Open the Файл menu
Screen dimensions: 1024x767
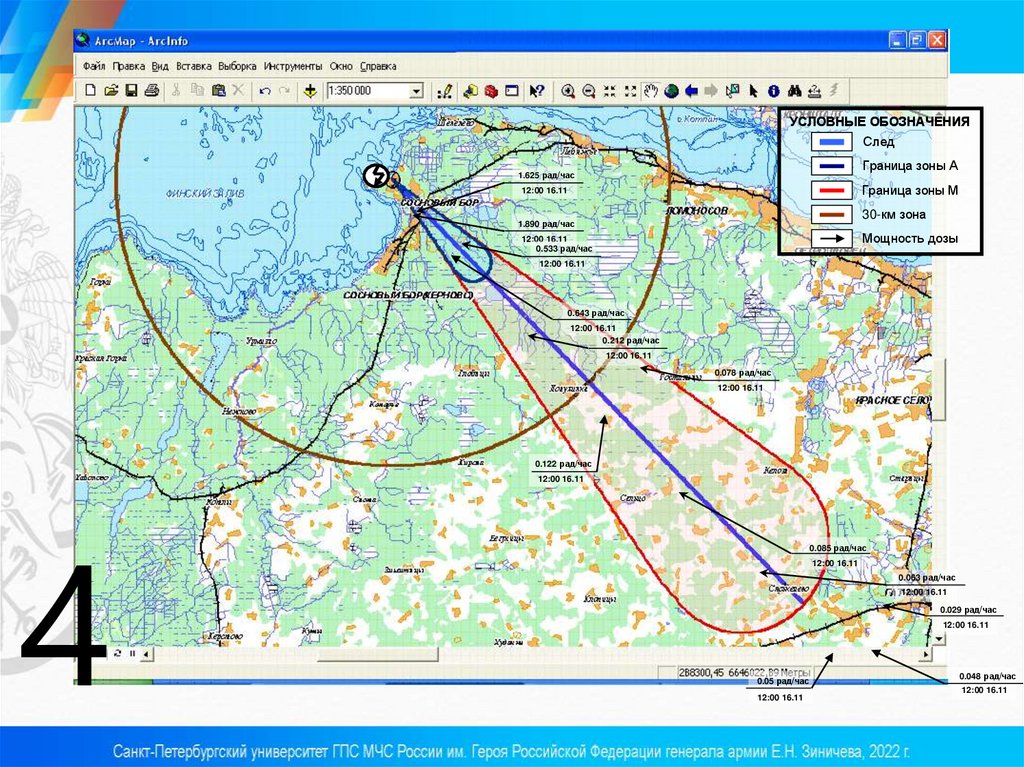(x=95, y=66)
